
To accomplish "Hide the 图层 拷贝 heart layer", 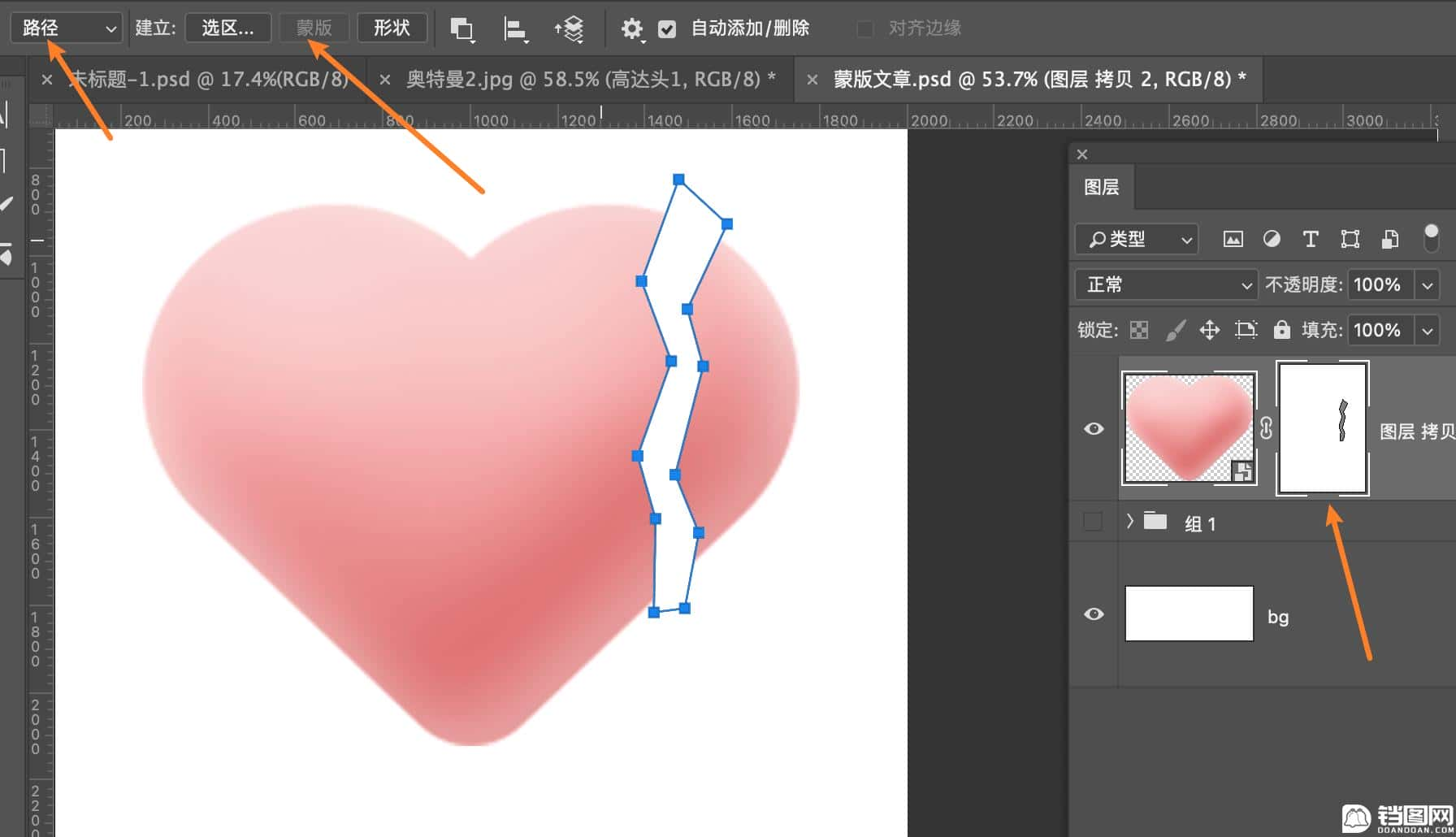I will click(1094, 428).
